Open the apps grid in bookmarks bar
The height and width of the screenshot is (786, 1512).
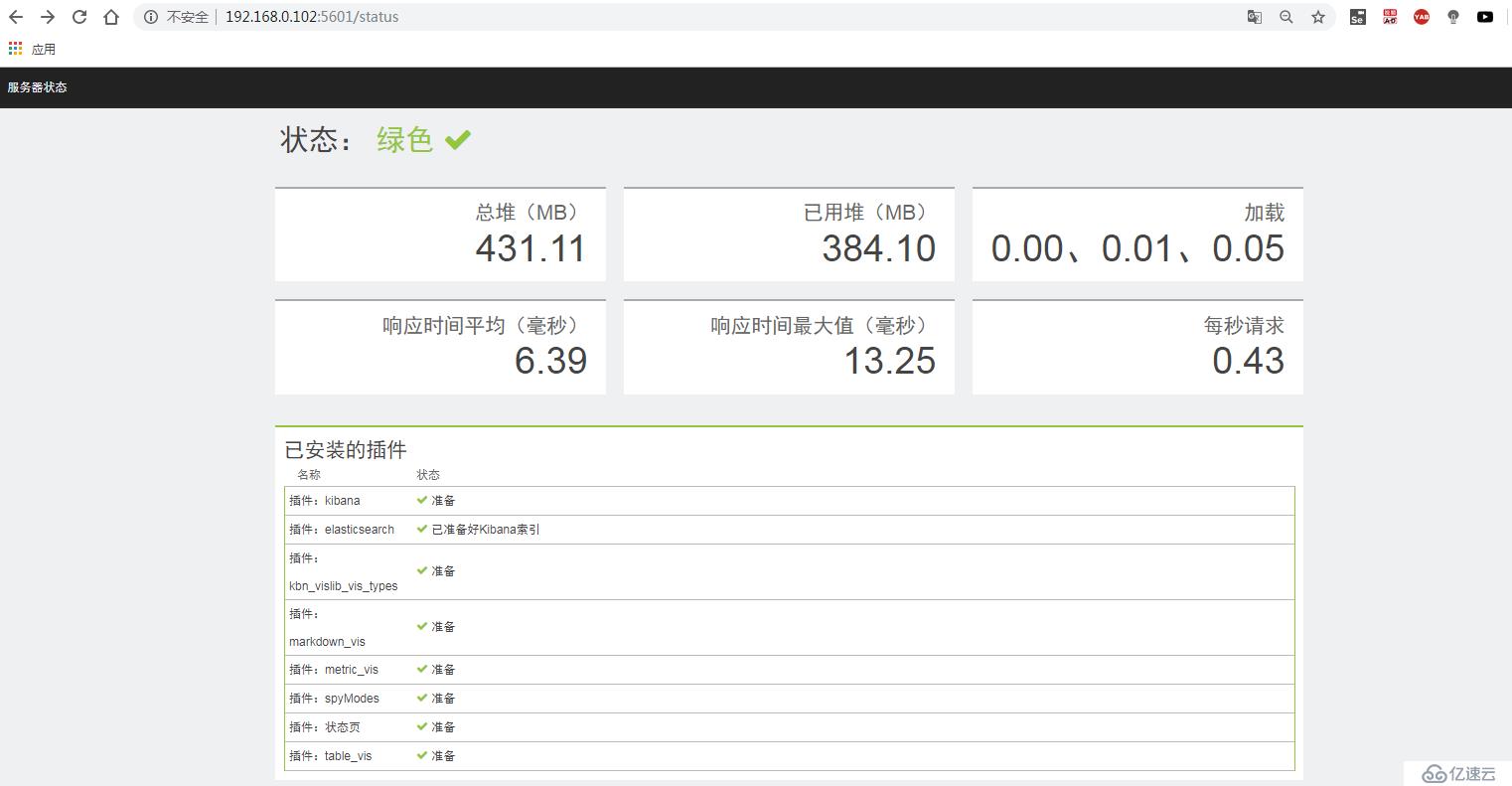tap(15, 49)
